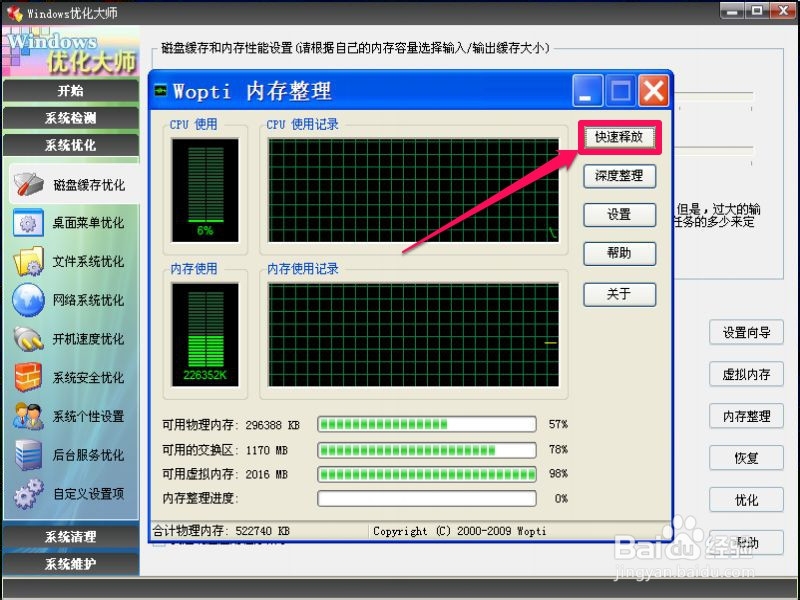Click 关于 to view version info

(x=619, y=294)
